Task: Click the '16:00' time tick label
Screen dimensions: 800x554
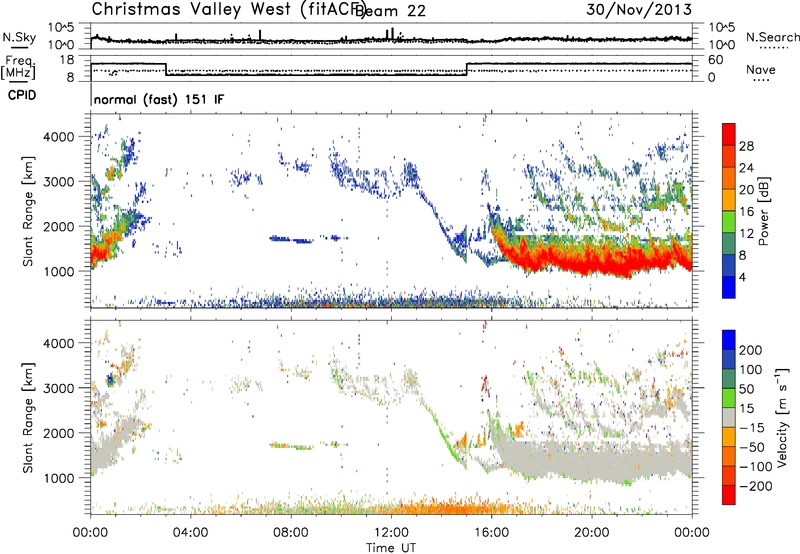Action: click(x=491, y=533)
